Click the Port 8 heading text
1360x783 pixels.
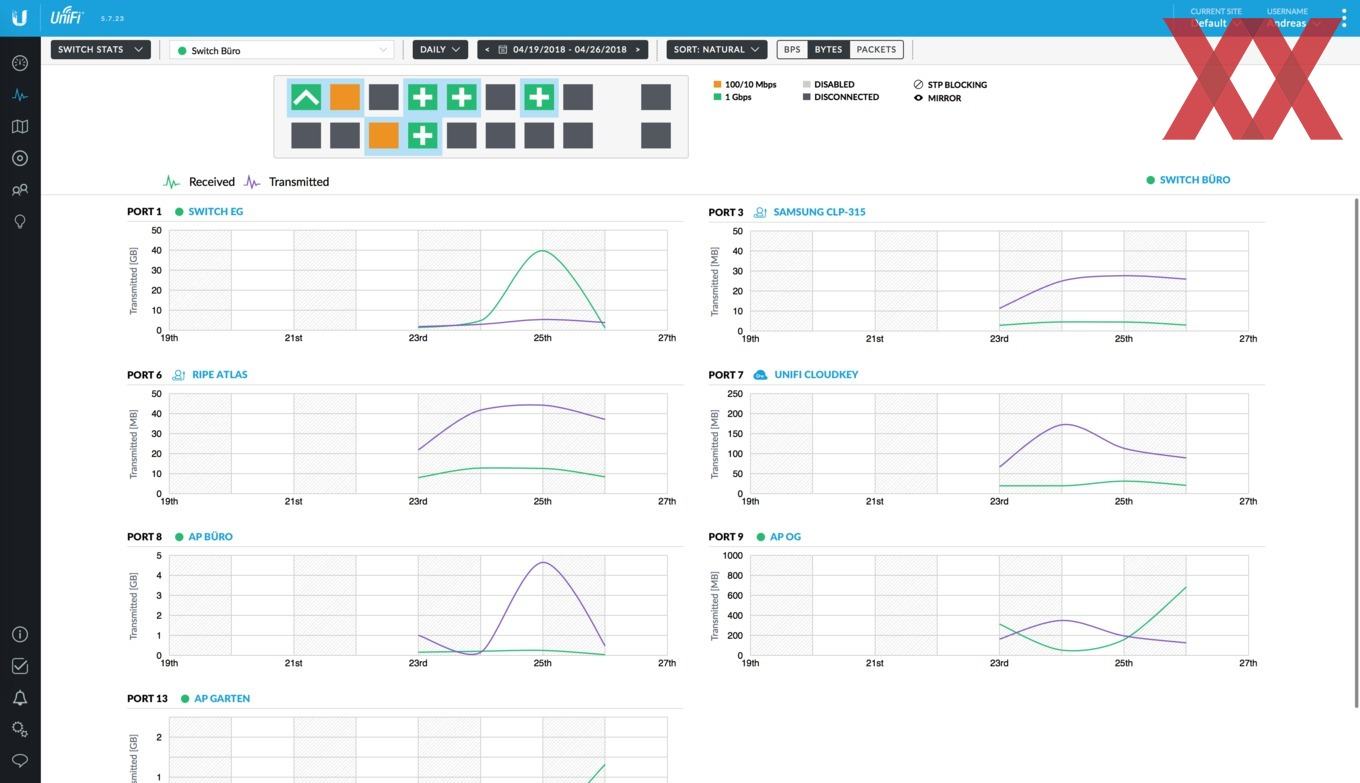click(x=144, y=537)
